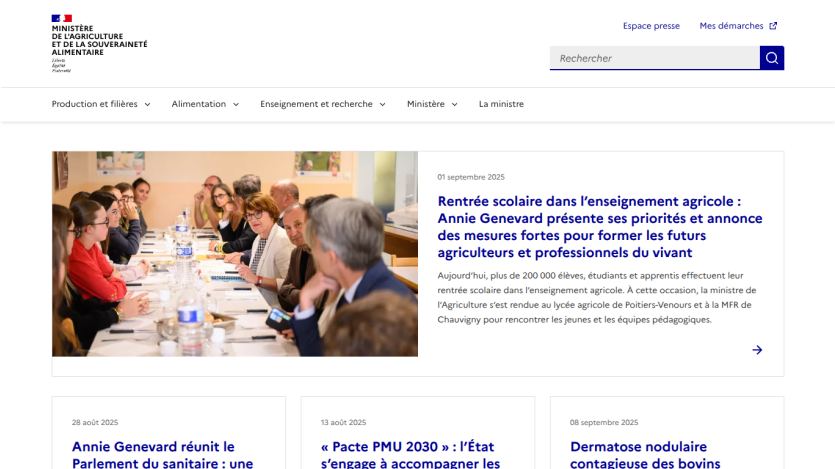
Task: Click the arrow icon on the featured article
Action: (757, 350)
